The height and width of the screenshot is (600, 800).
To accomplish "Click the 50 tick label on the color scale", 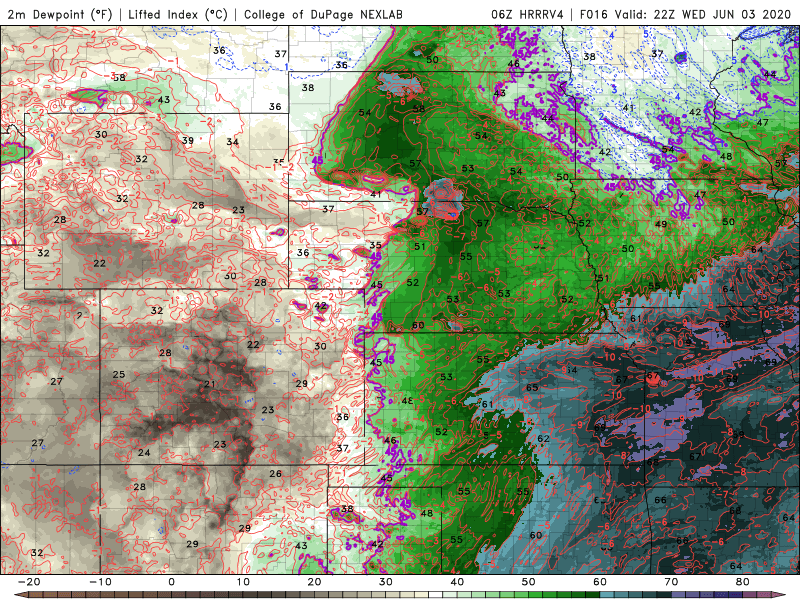I will pos(529,582).
